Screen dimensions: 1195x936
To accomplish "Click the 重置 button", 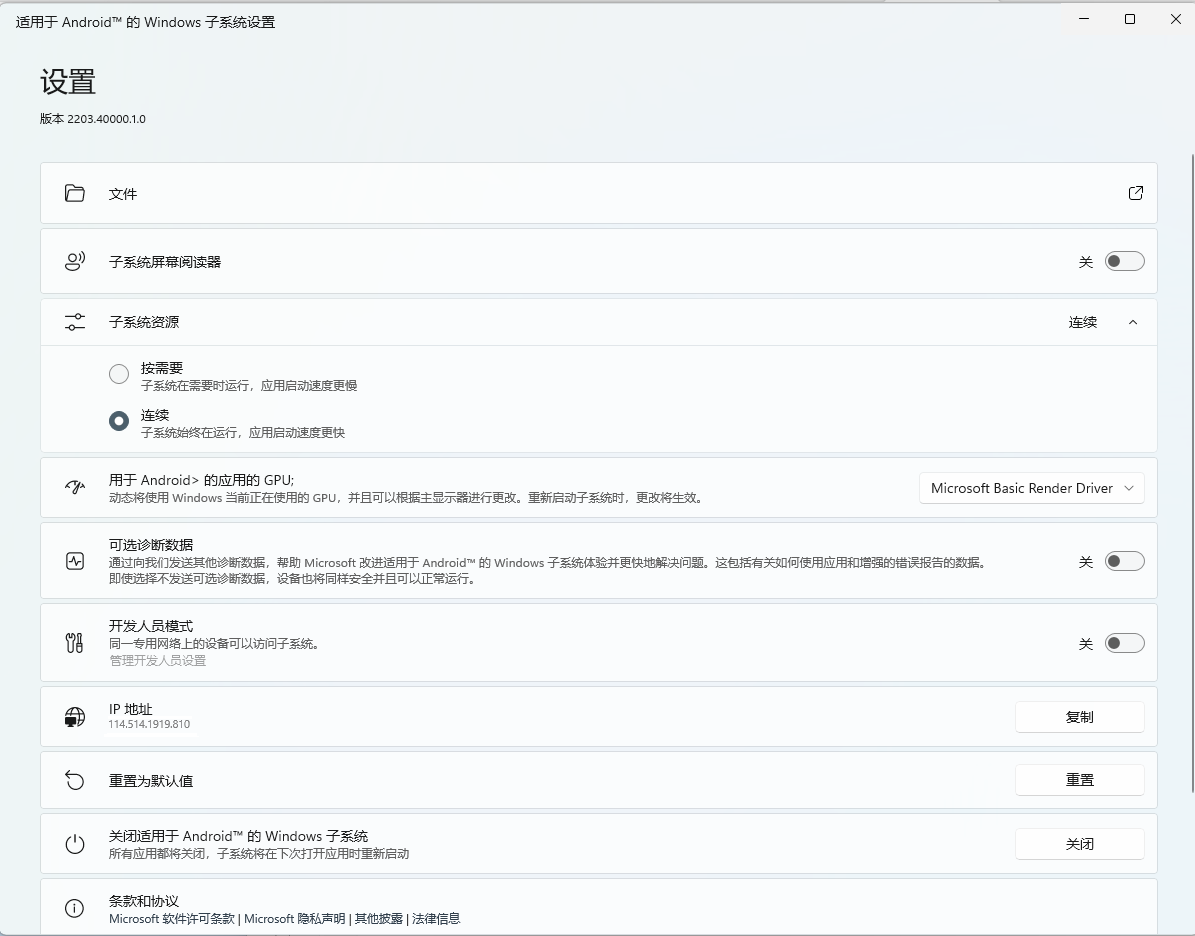I will [1079, 780].
